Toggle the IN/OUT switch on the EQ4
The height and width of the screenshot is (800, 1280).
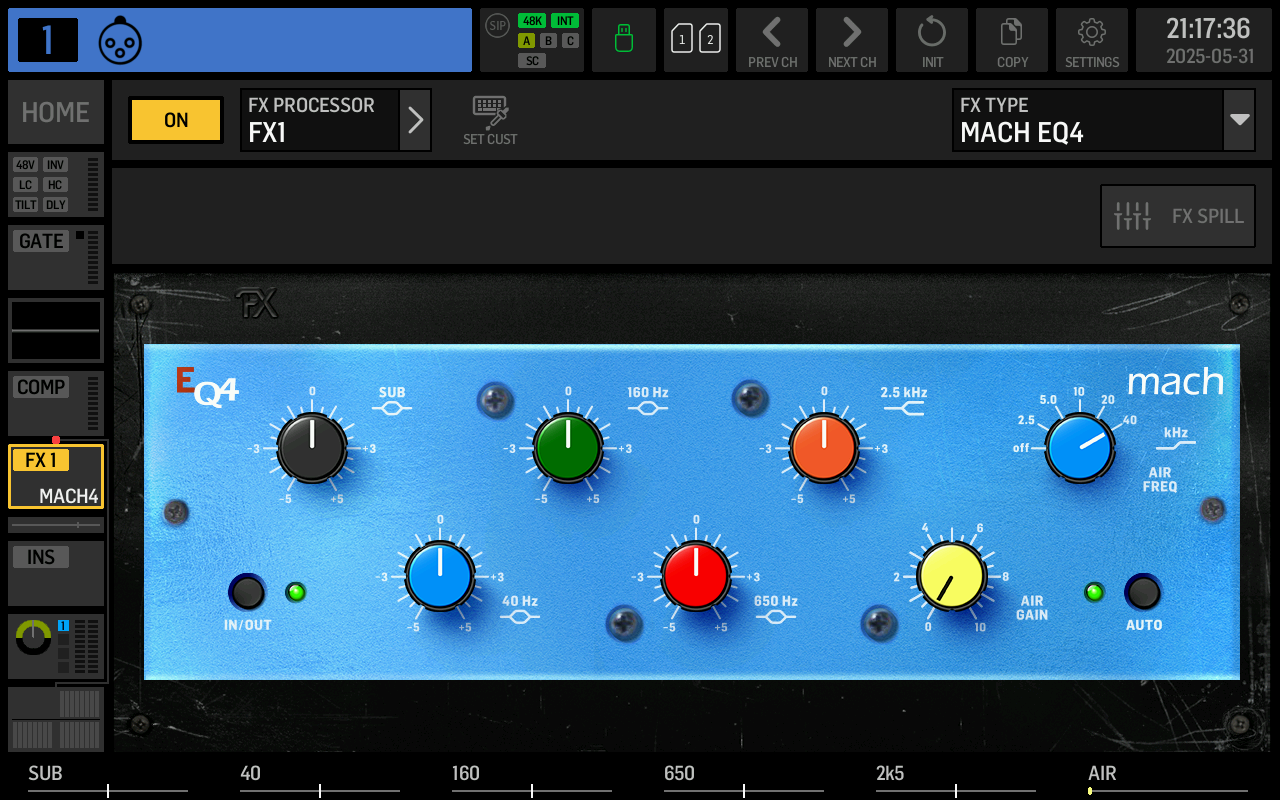pyautogui.click(x=248, y=592)
